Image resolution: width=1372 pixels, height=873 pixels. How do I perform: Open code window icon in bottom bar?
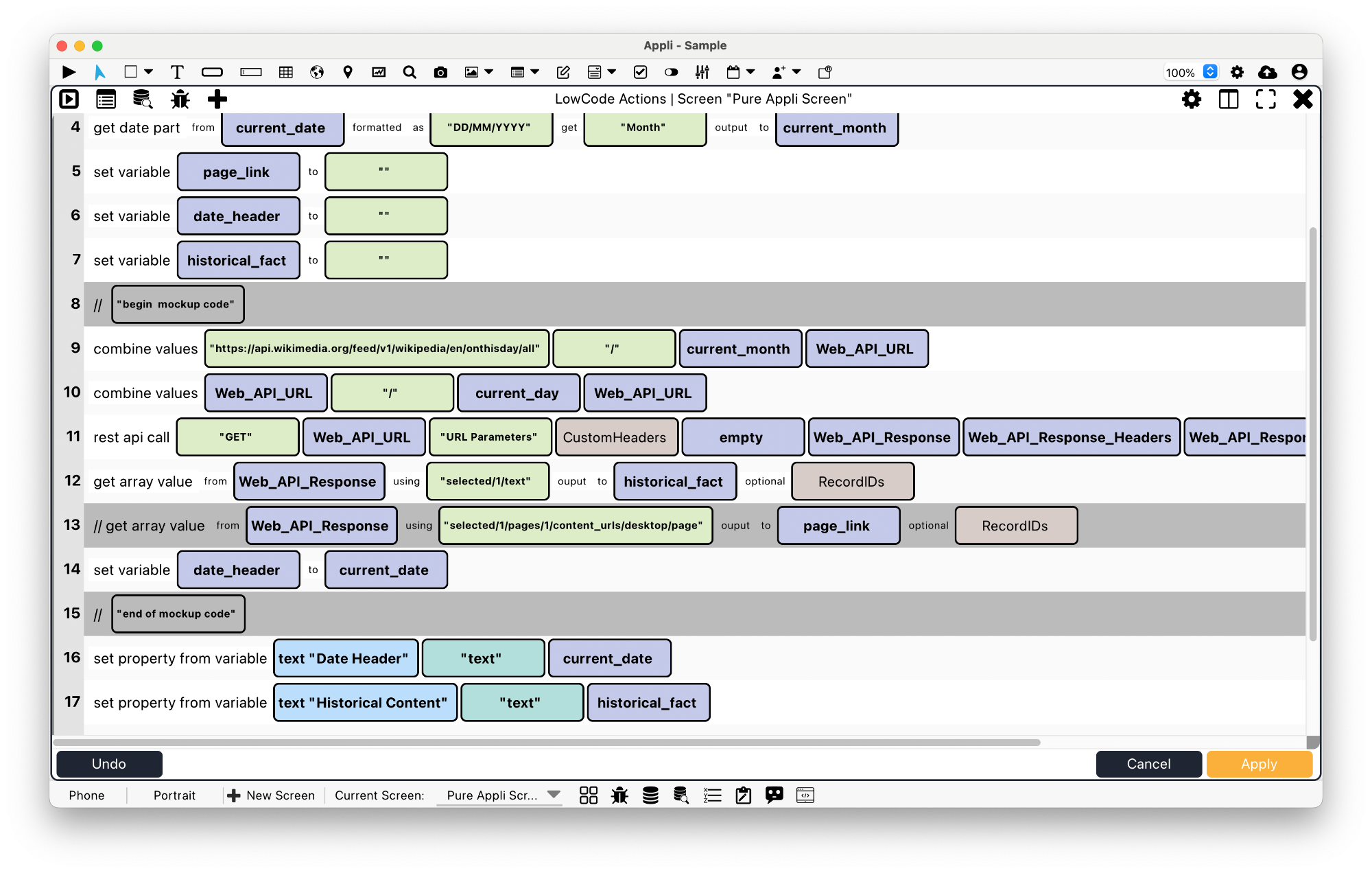(805, 795)
